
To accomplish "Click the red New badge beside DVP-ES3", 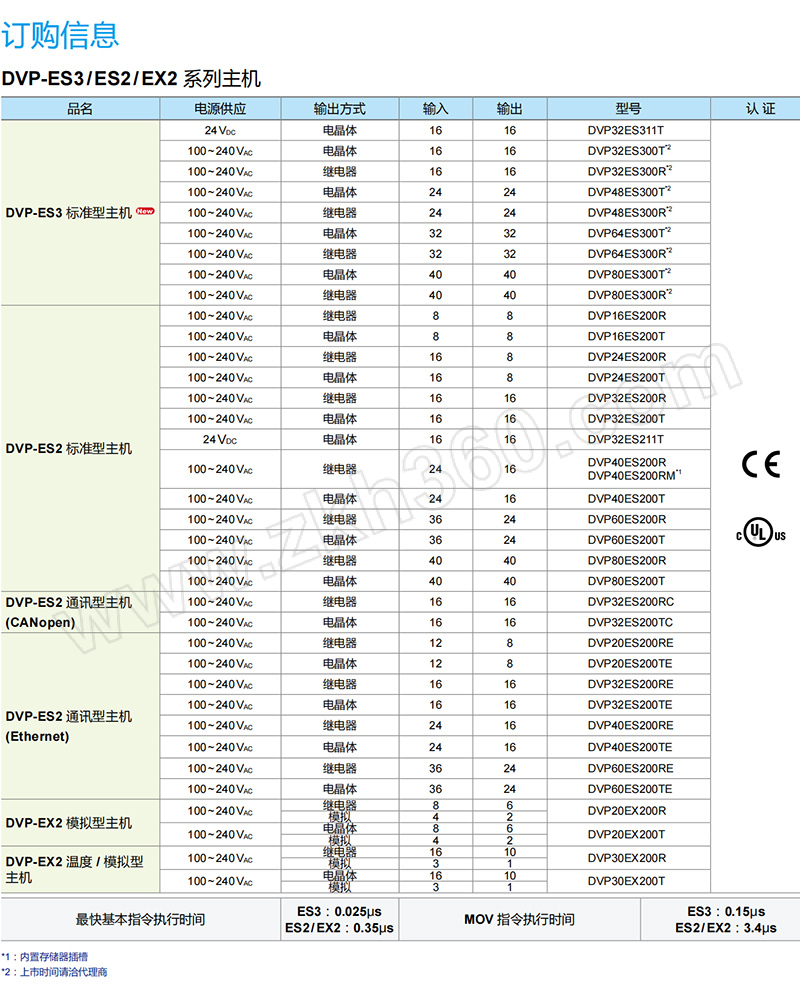I will [x=146, y=212].
